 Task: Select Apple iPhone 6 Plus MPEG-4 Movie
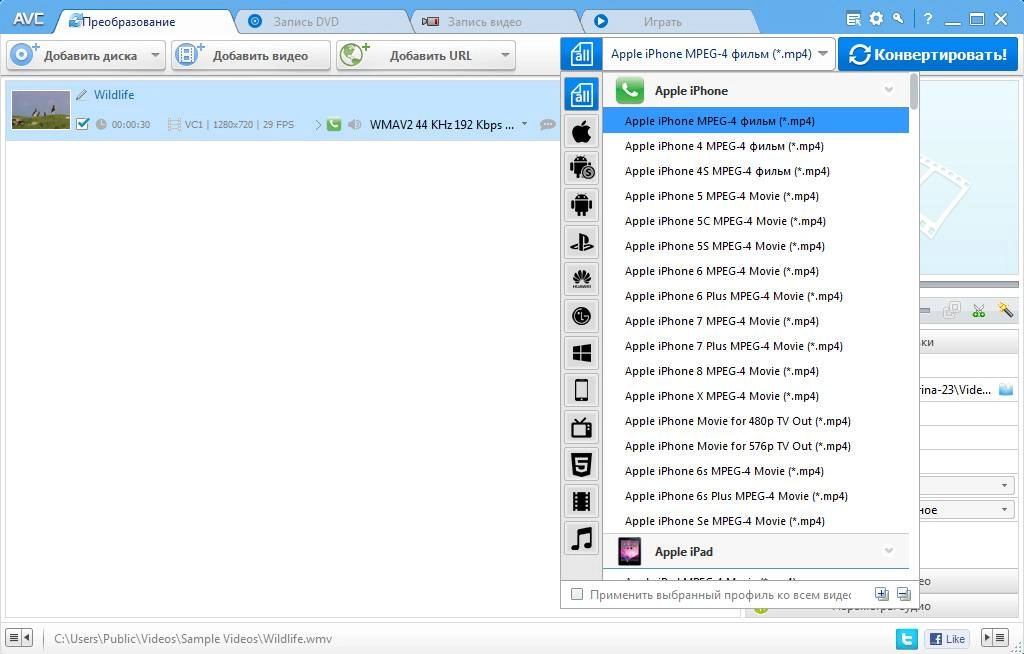756,297
